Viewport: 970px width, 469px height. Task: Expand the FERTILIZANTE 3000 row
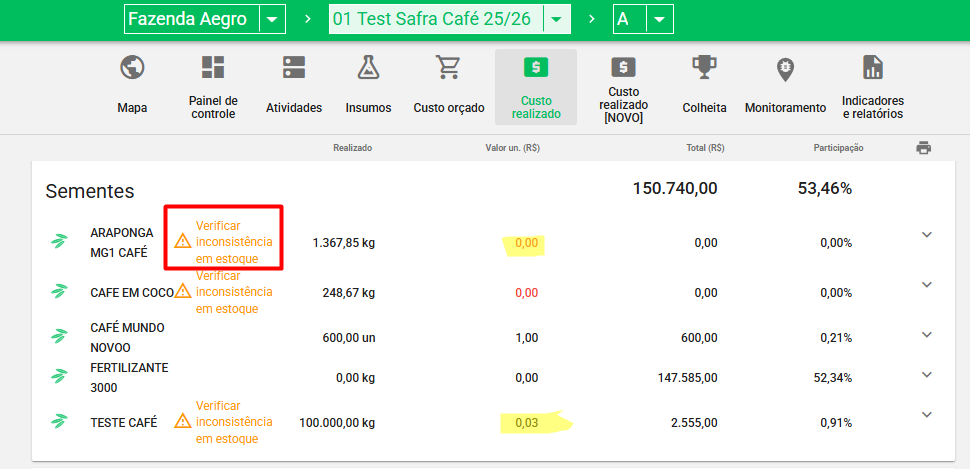[926, 375]
